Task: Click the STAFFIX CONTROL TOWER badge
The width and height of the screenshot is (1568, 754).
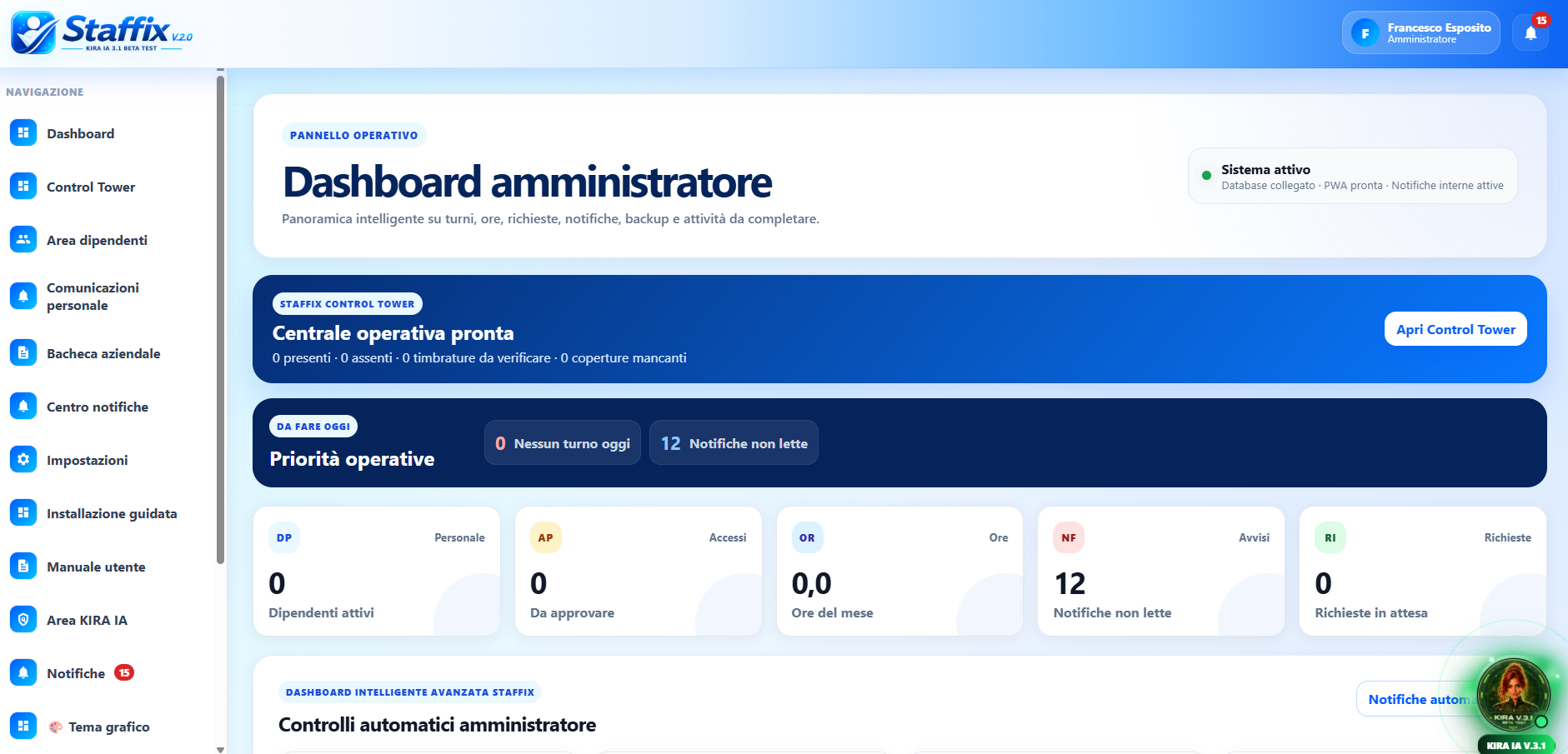Action: click(x=347, y=304)
